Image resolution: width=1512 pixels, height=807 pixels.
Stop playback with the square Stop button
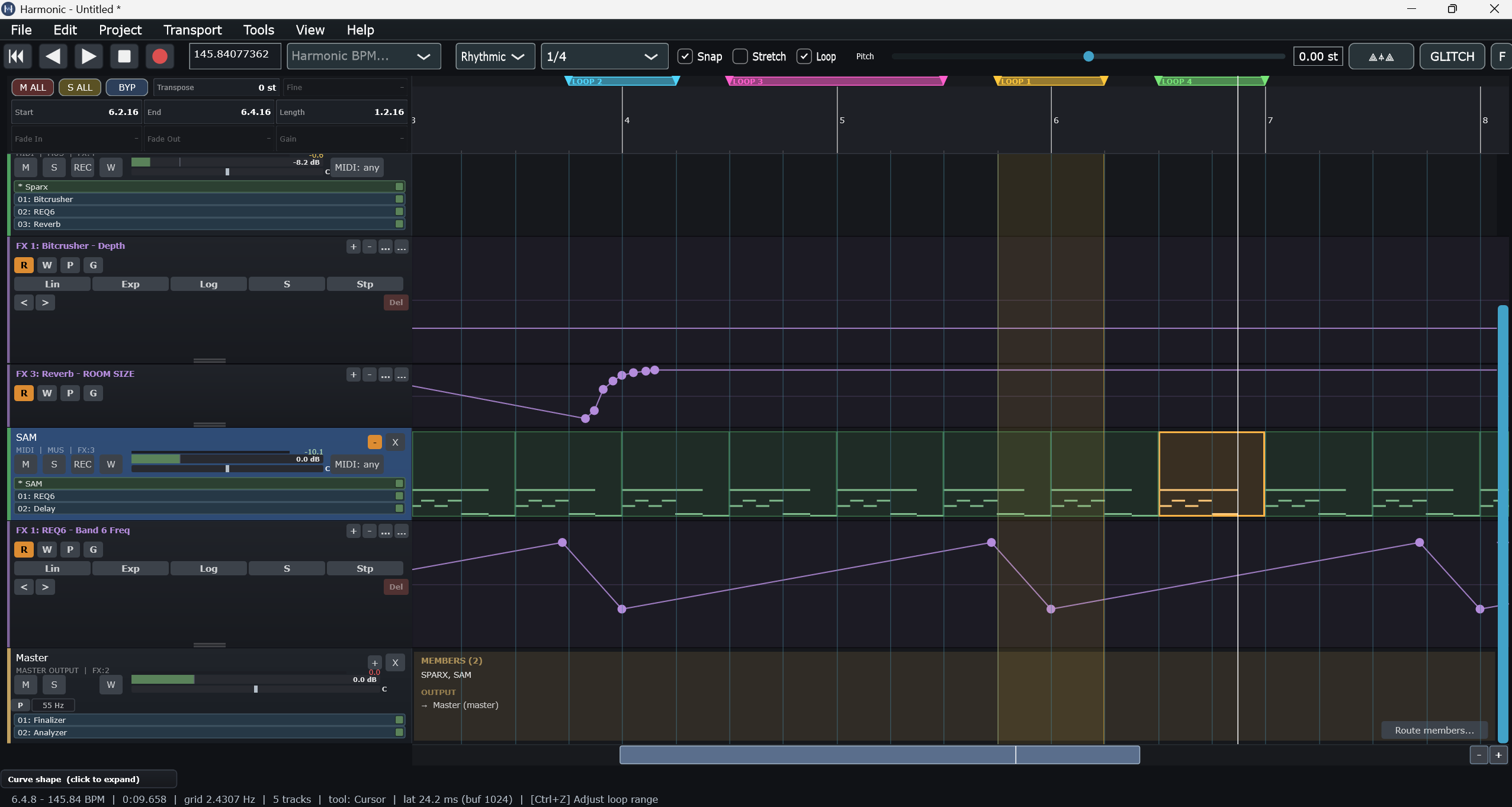coord(124,56)
